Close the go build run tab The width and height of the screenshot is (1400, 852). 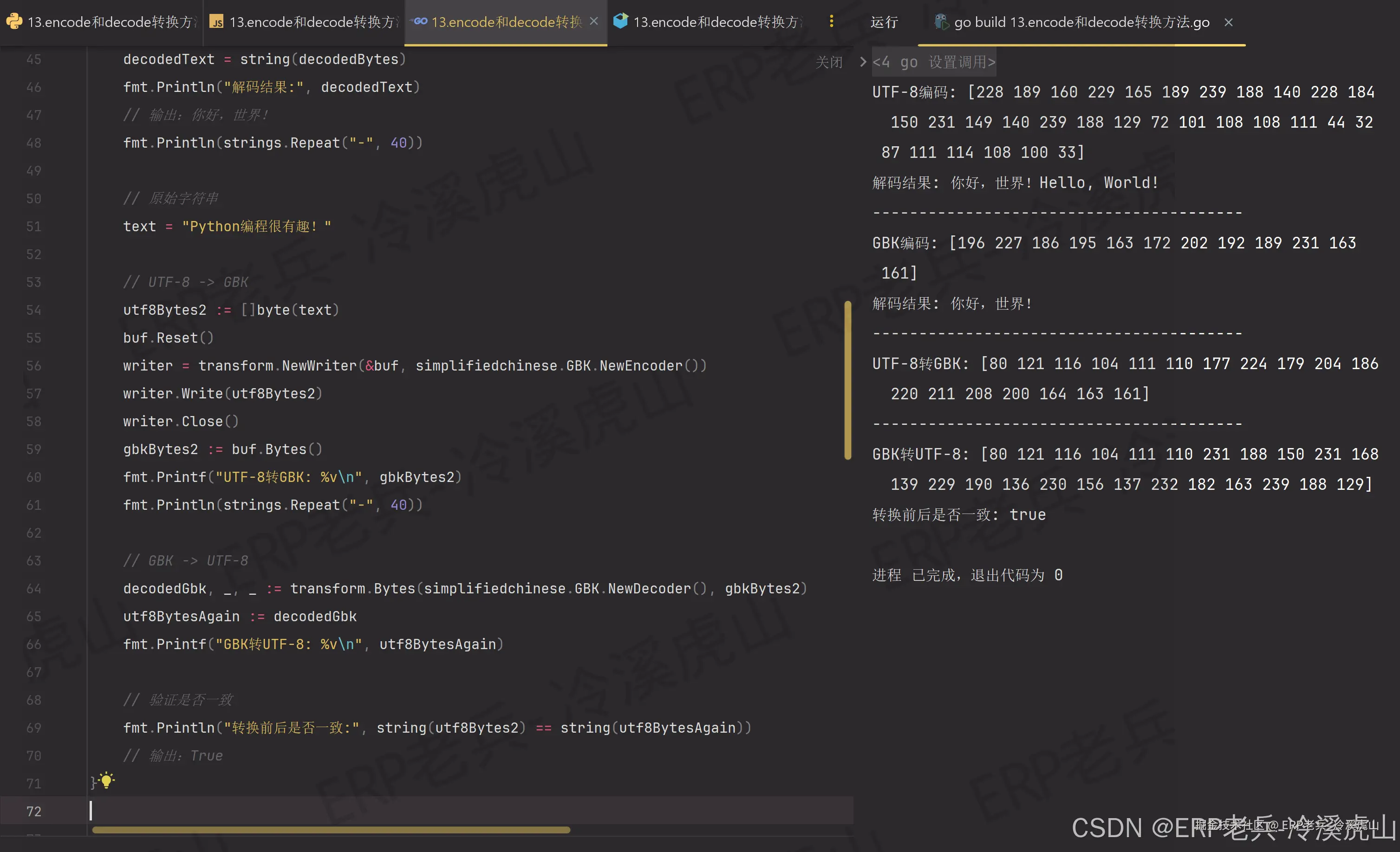point(1228,22)
